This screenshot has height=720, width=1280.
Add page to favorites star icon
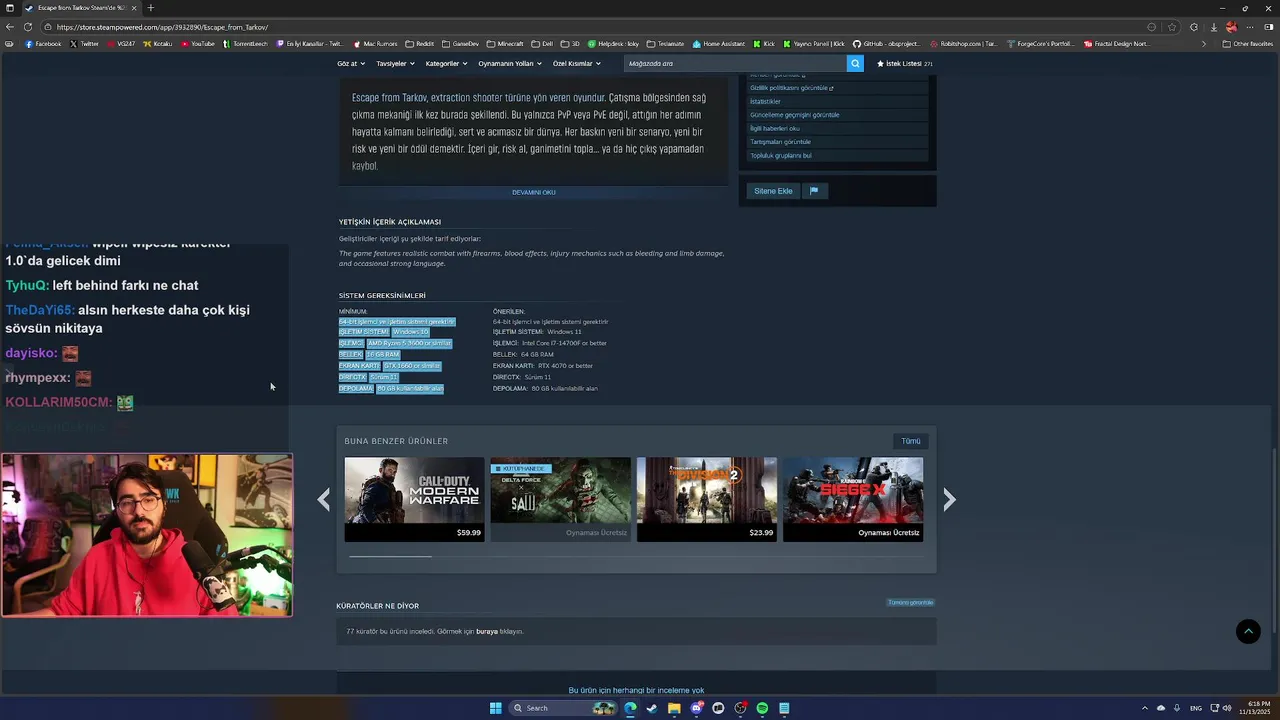click(x=1172, y=27)
